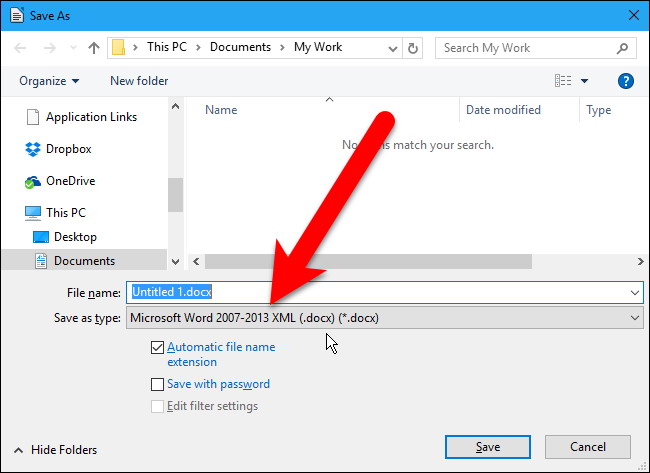This screenshot has width=650, height=473.
Task: Open the Organize menu
Action: pyautogui.click(x=48, y=81)
